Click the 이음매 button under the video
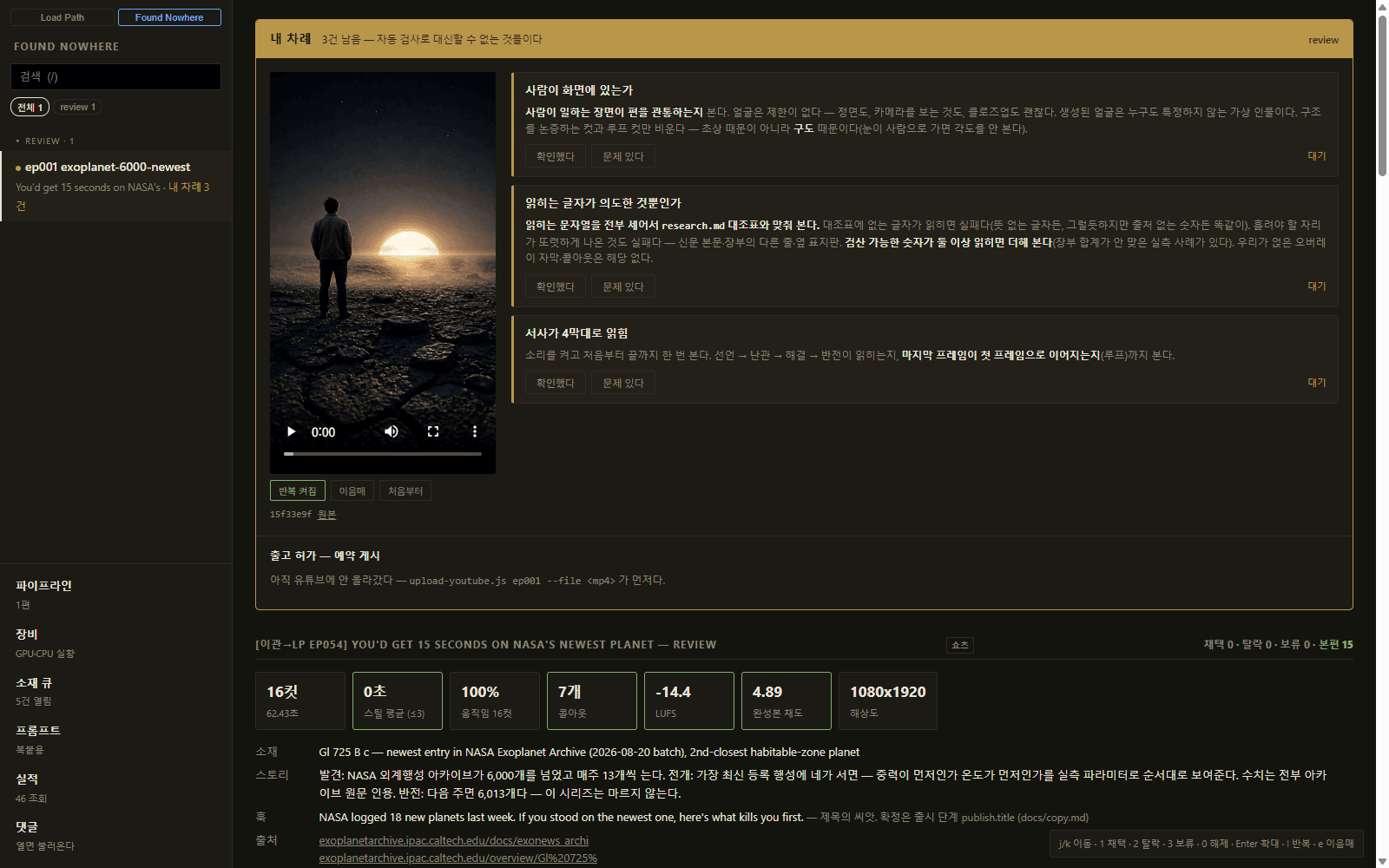This screenshot has width=1389, height=868. coord(352,491)
